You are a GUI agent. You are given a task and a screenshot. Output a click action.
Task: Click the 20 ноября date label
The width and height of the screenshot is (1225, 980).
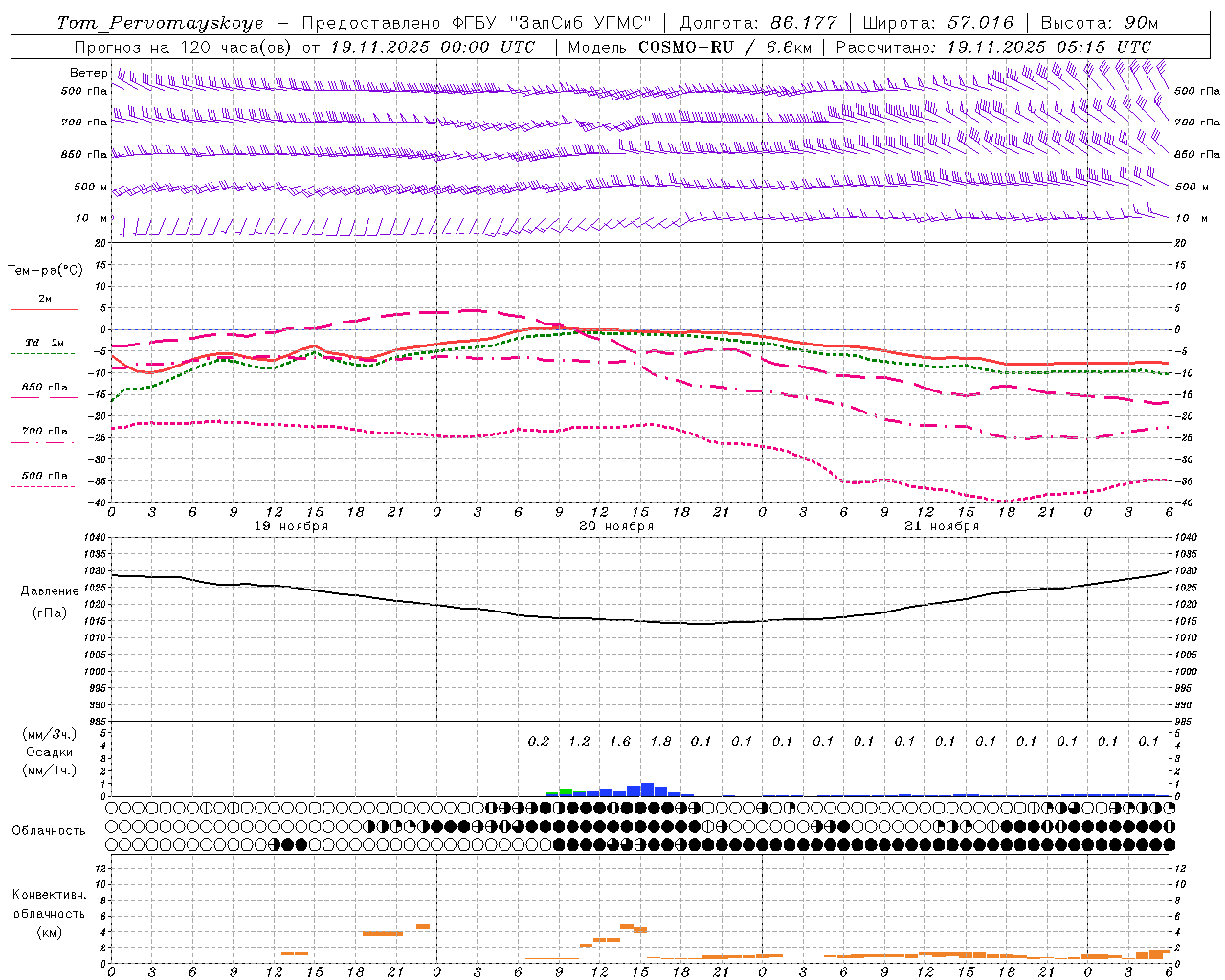(x=616, y=526)
